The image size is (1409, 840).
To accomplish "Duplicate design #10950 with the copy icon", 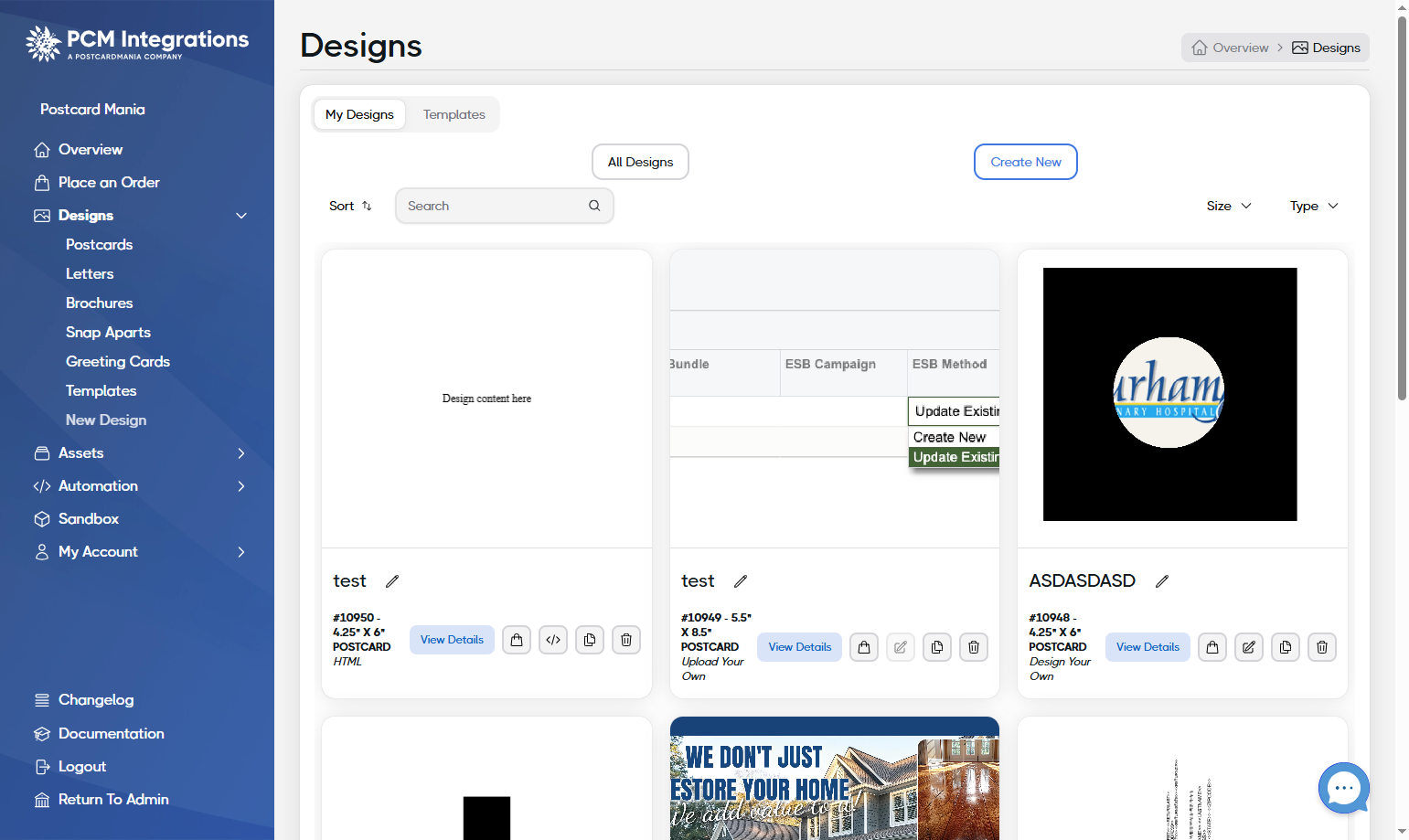I will [x=590, y=640].
